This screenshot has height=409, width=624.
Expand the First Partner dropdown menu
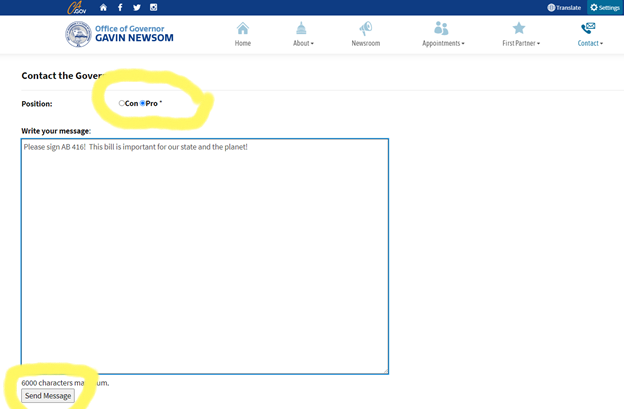(x=520, y=44)
